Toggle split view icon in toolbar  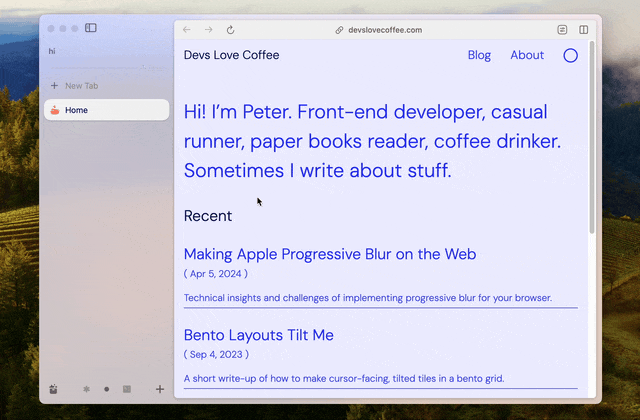584,30
